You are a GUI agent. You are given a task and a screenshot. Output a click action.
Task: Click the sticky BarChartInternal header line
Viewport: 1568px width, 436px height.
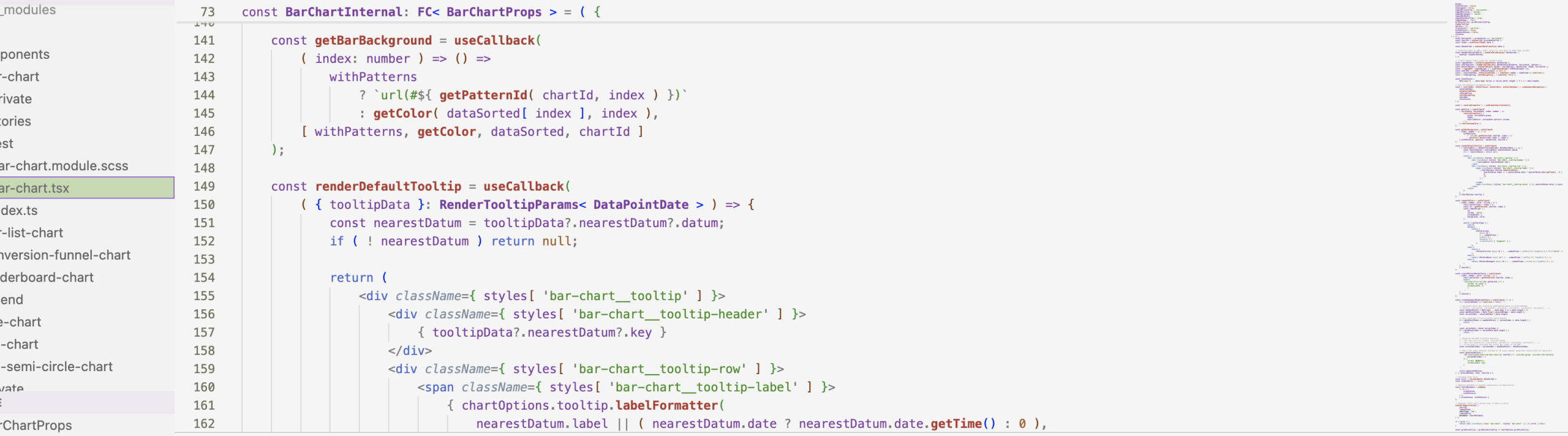421,12
